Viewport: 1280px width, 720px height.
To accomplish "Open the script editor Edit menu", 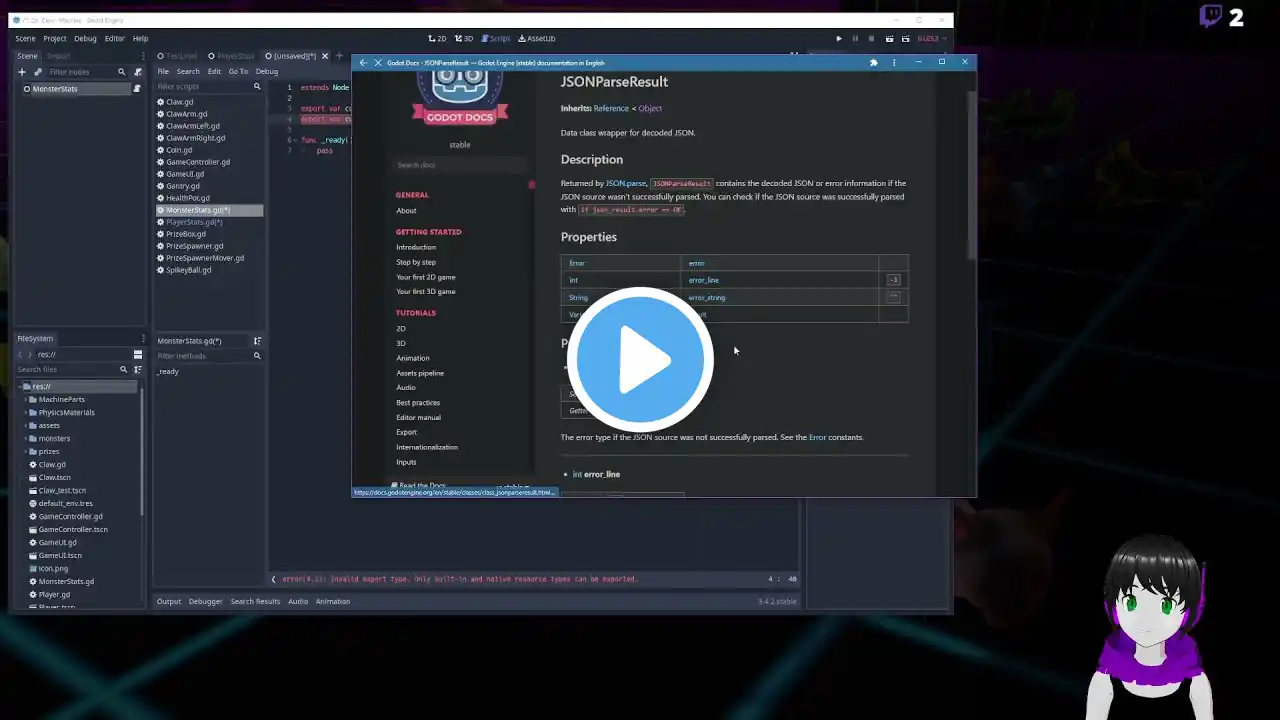I will click(214, 71).
